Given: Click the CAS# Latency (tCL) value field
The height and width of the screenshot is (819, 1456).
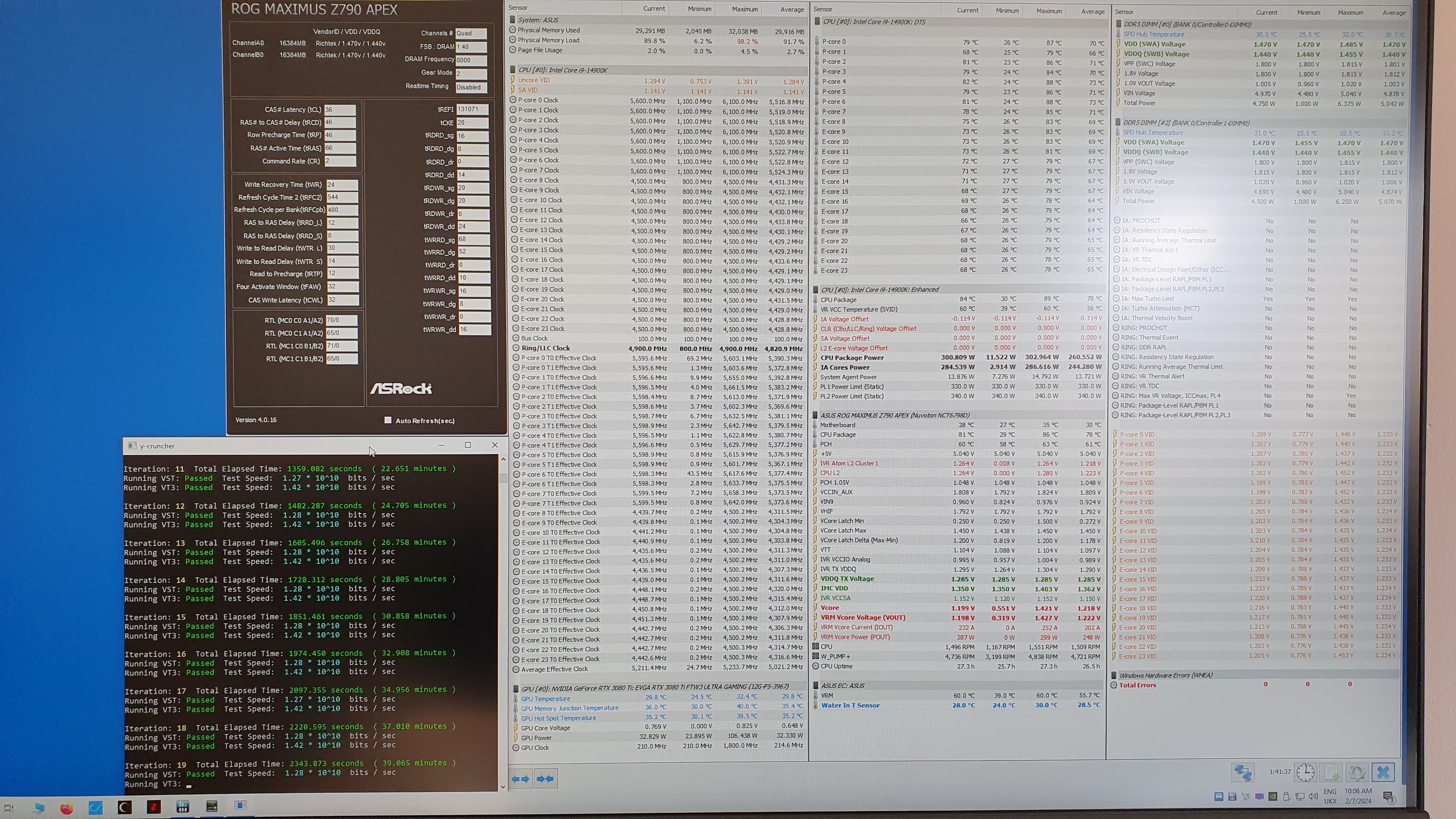Looking at the screenshot, I should point(340,110).
